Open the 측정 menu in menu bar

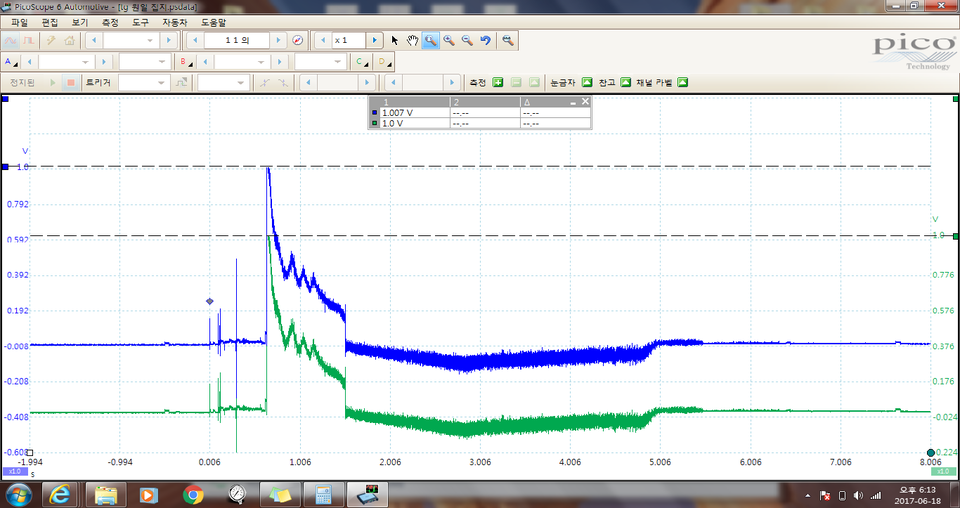coord(110,23)
